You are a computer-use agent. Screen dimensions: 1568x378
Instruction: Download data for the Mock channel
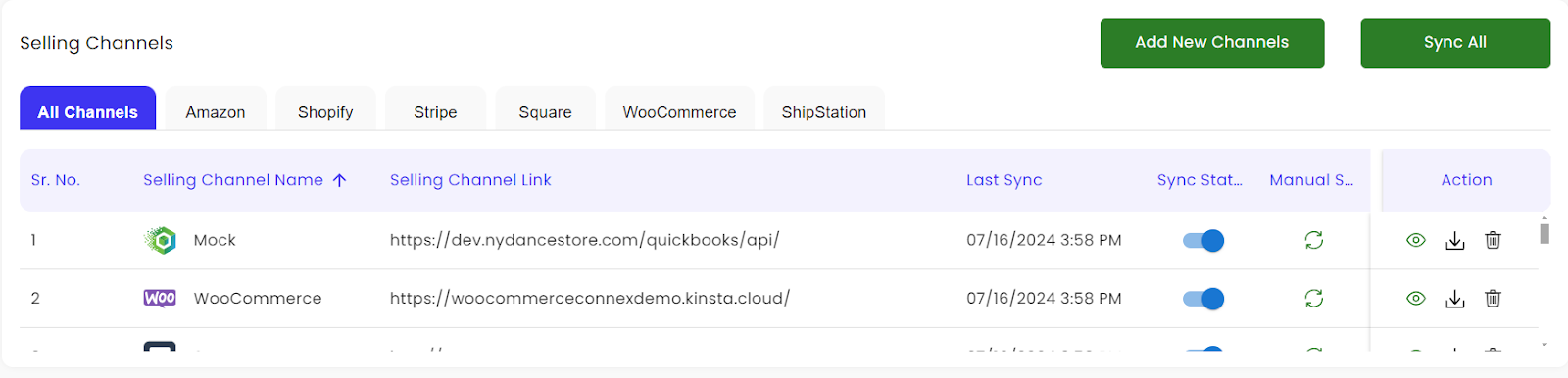pos(1455,240)
